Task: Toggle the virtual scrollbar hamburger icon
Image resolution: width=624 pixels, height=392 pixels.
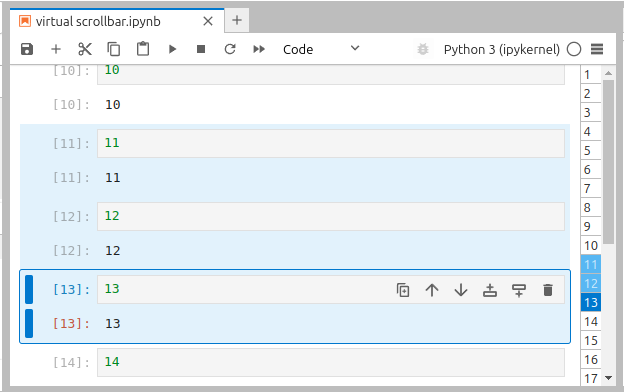Action: (597, 49)
